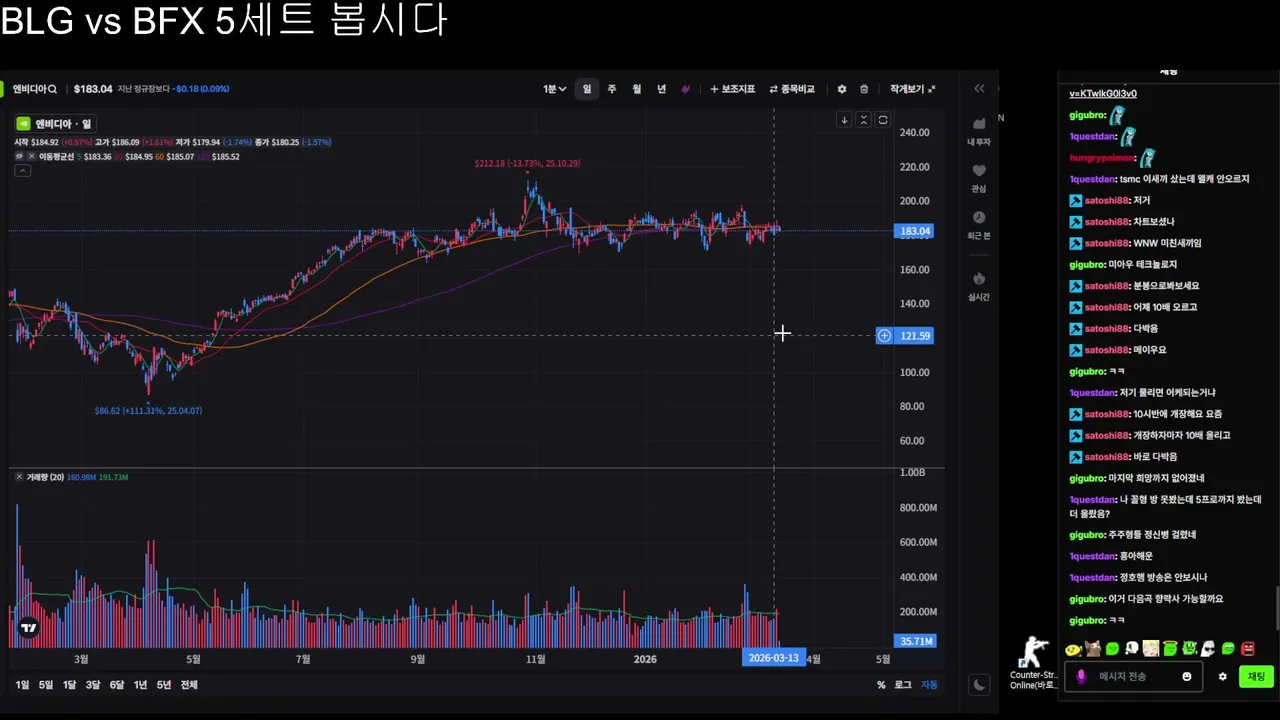Click the reset chart refresh icon
Viewport: 1280px width, 720px height.
(x=883, y=120)
